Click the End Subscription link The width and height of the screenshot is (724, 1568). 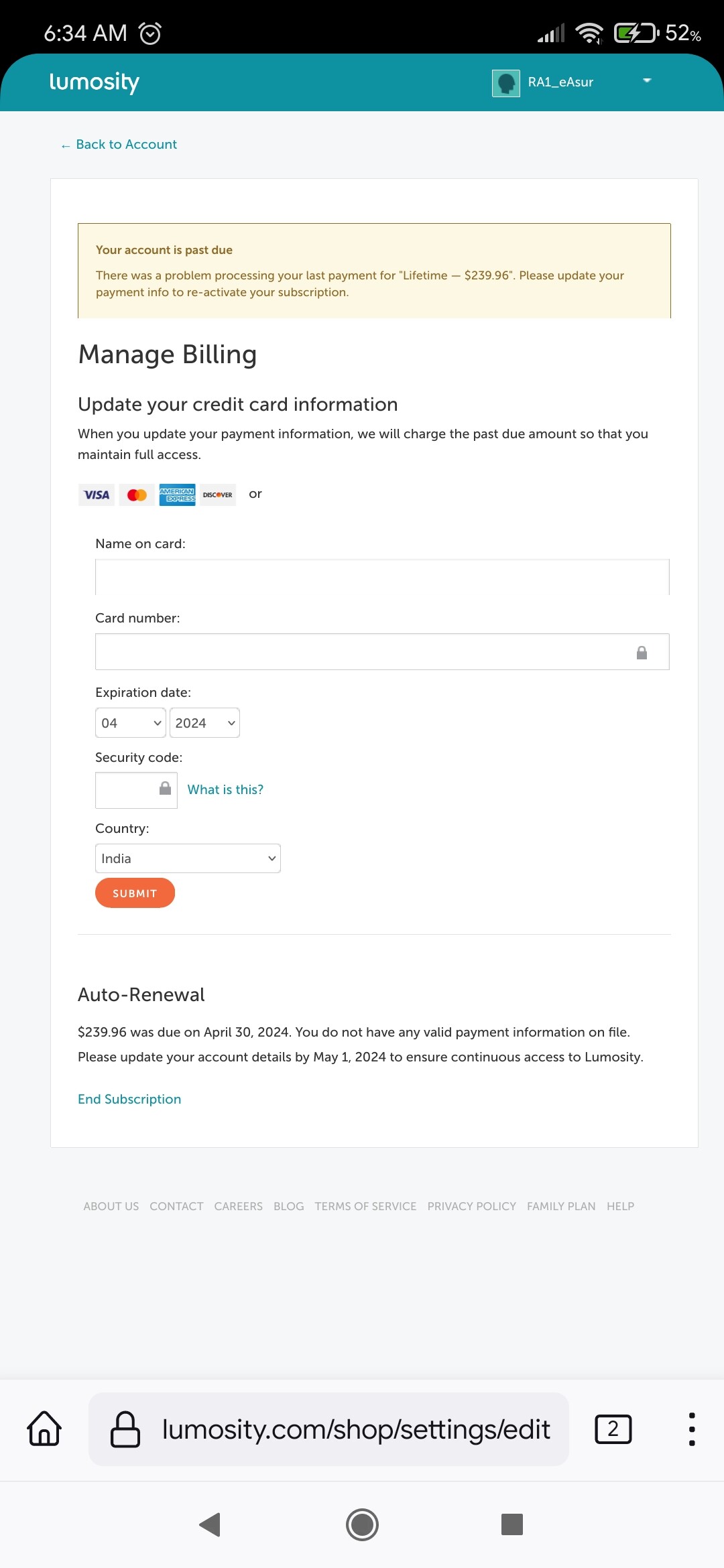click(x=129, y=1100)
